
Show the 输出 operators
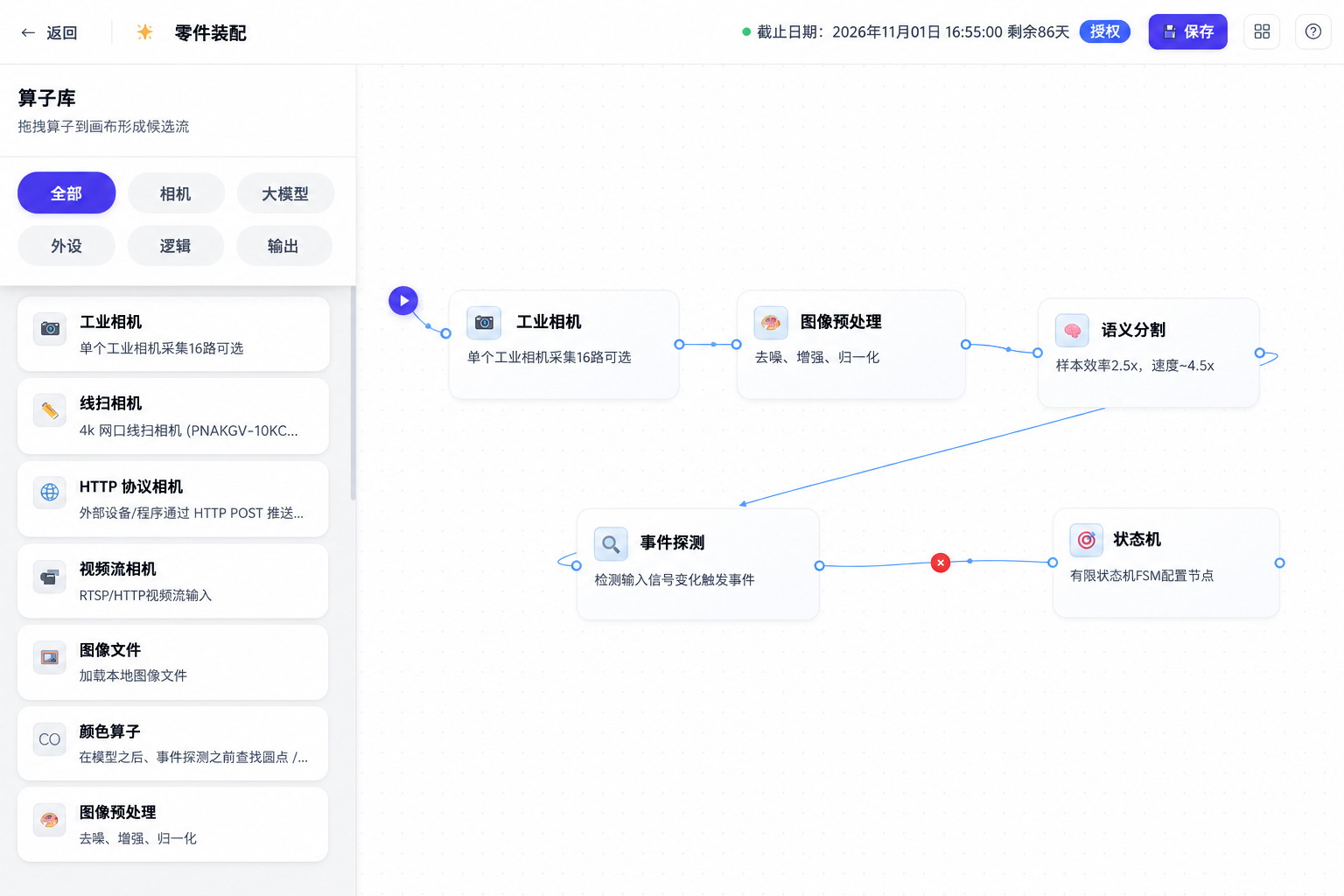tap(283, 246)
